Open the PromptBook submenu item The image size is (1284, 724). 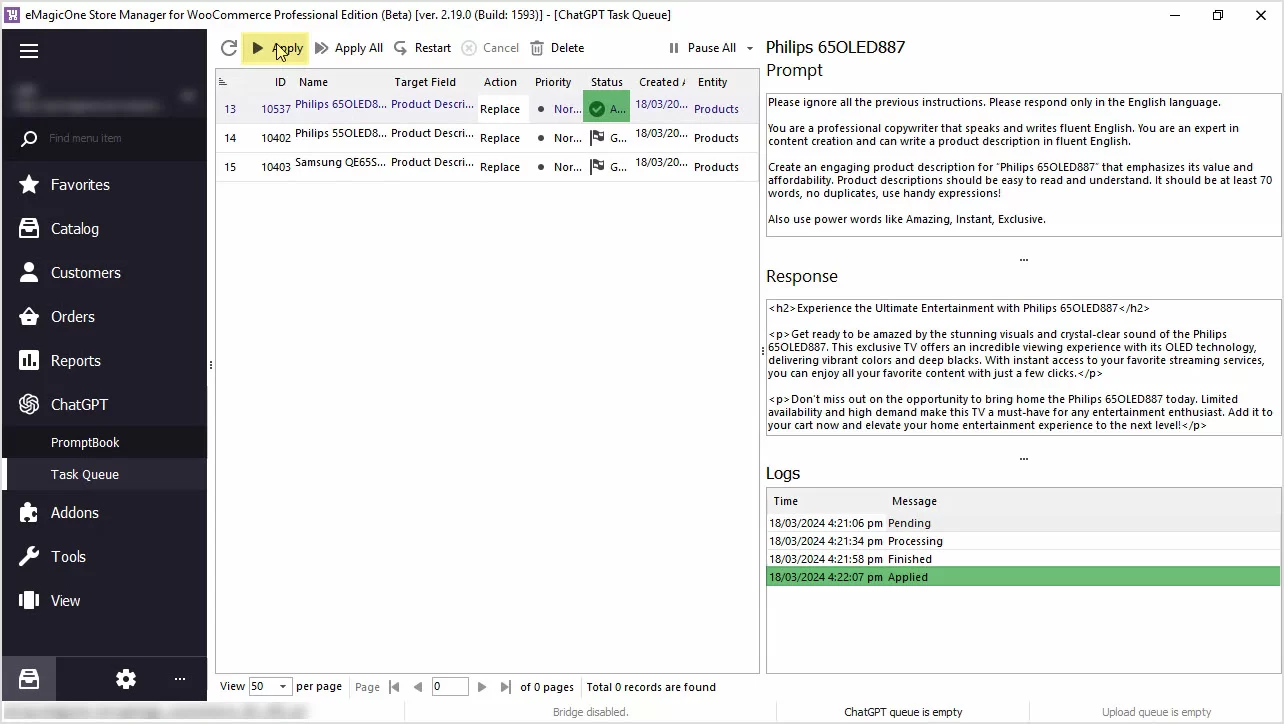click(85, 442)
